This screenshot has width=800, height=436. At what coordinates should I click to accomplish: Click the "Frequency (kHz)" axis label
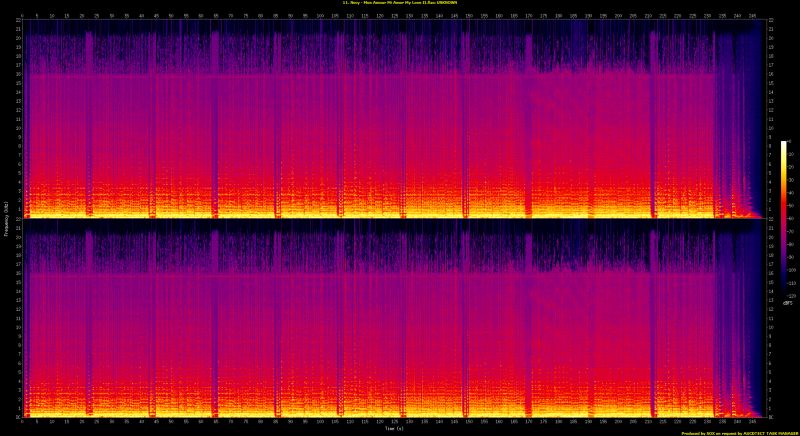point(5,218)
